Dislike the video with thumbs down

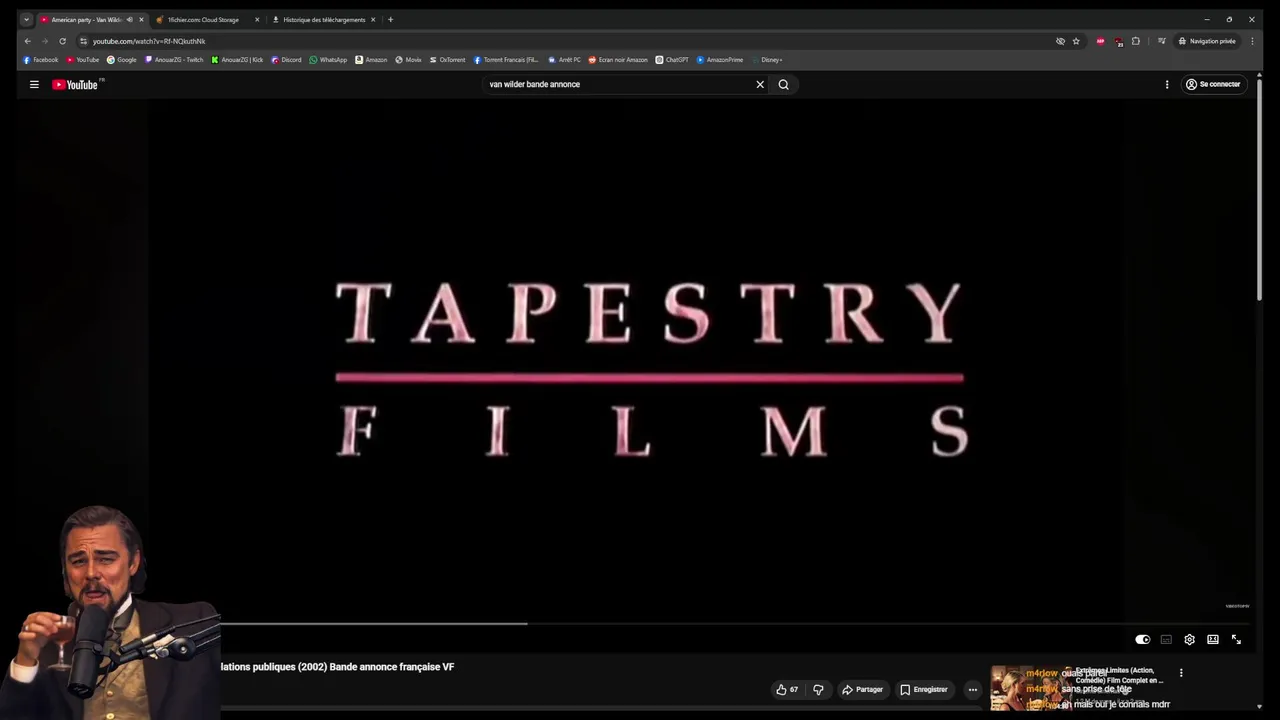pos(818,690)
